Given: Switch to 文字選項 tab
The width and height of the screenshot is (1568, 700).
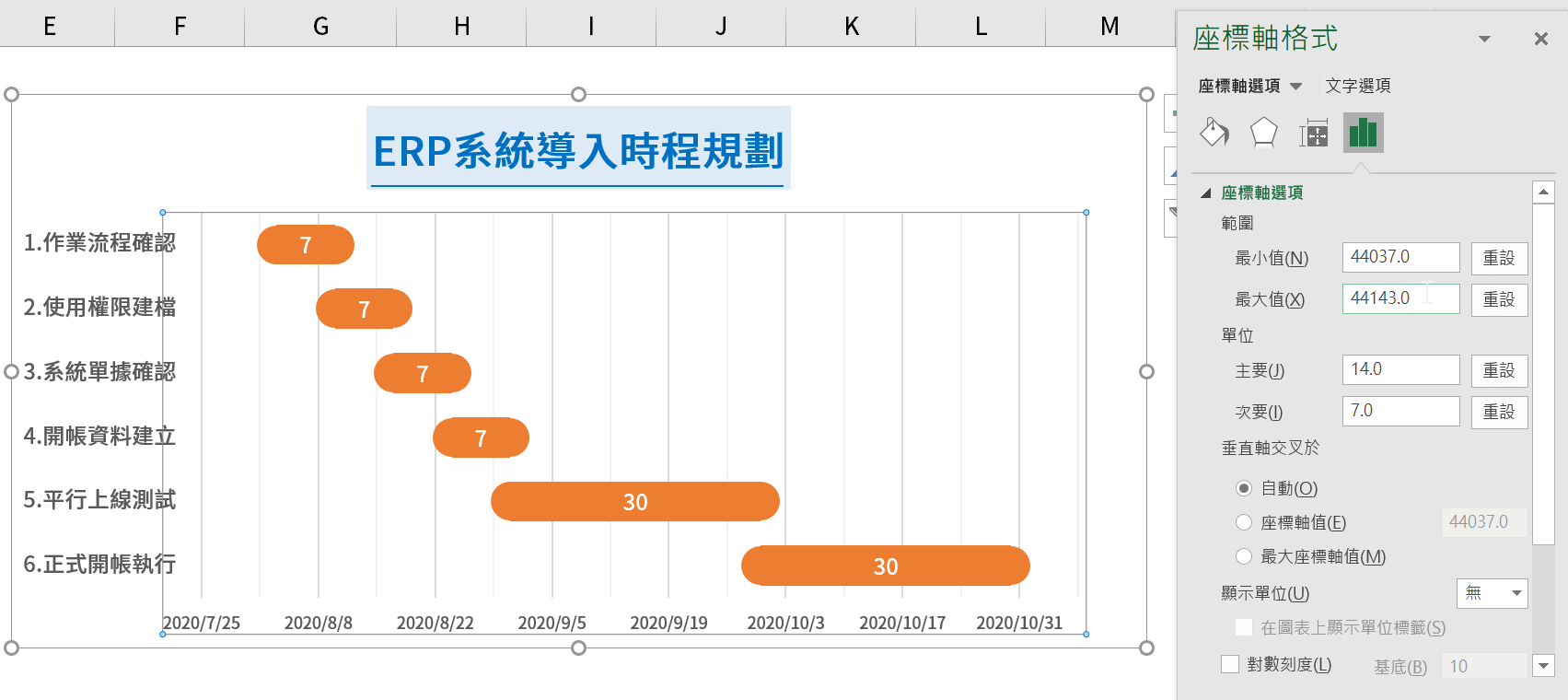Looking at the screenshot, I should coord(1358,86).
